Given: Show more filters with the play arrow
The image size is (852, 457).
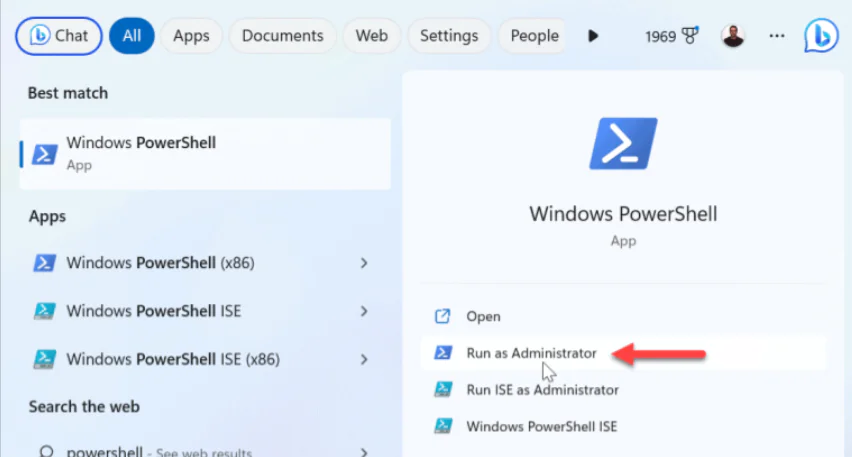Looking at the screenshot, I should (593, 36).
